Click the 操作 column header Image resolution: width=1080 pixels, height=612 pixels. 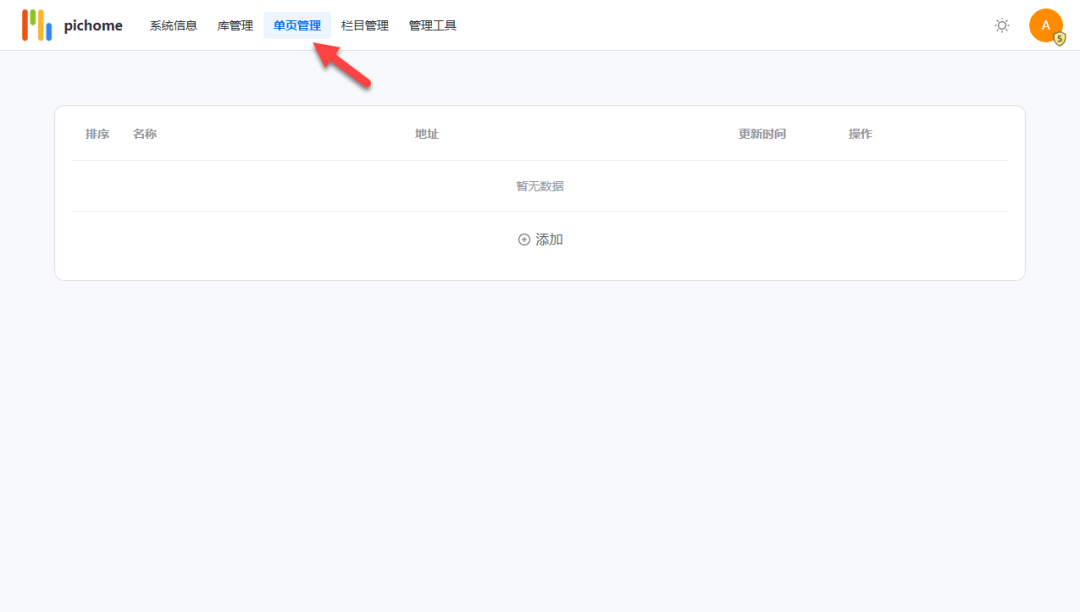(861, 133)
